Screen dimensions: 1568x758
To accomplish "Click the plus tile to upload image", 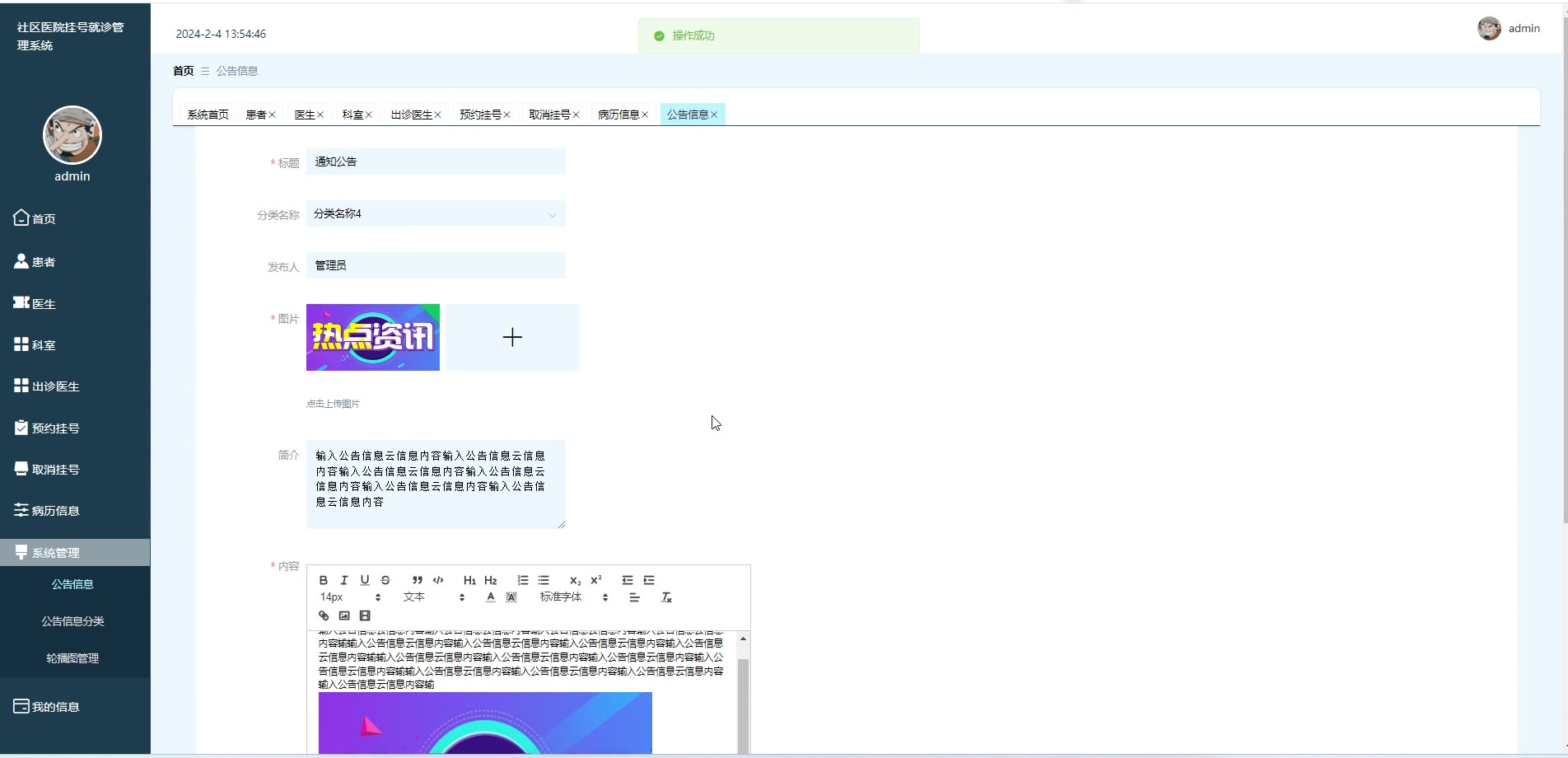I will (512, 337).
